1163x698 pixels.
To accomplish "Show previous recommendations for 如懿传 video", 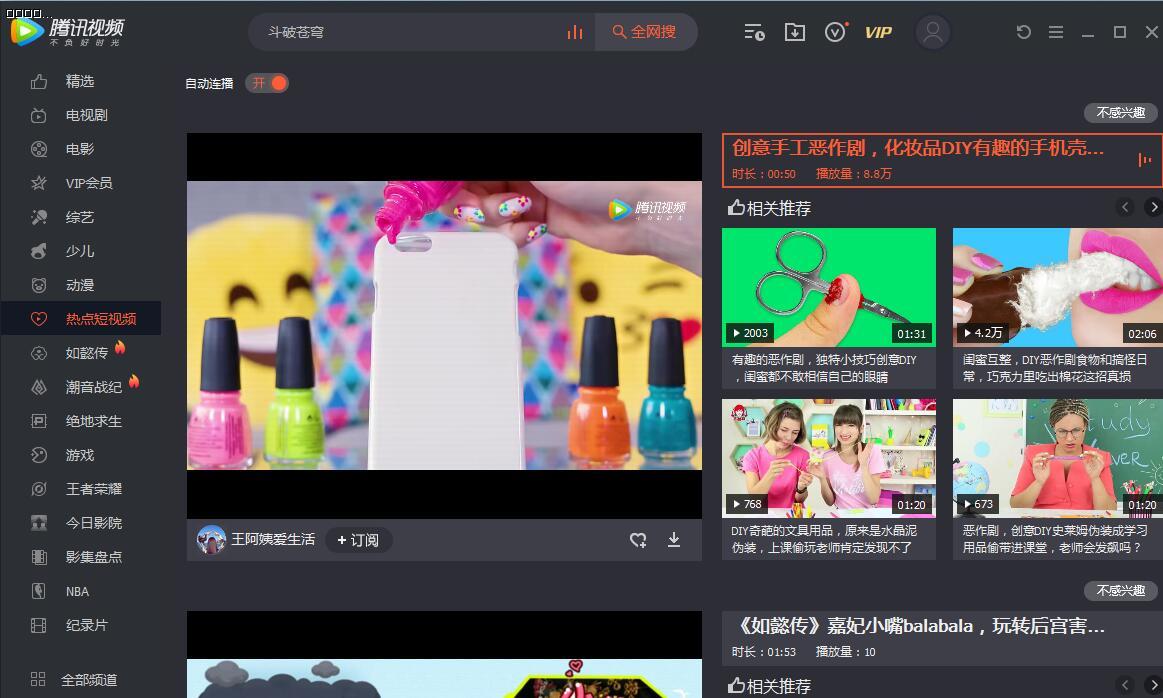I will (x=1125, y=685).
